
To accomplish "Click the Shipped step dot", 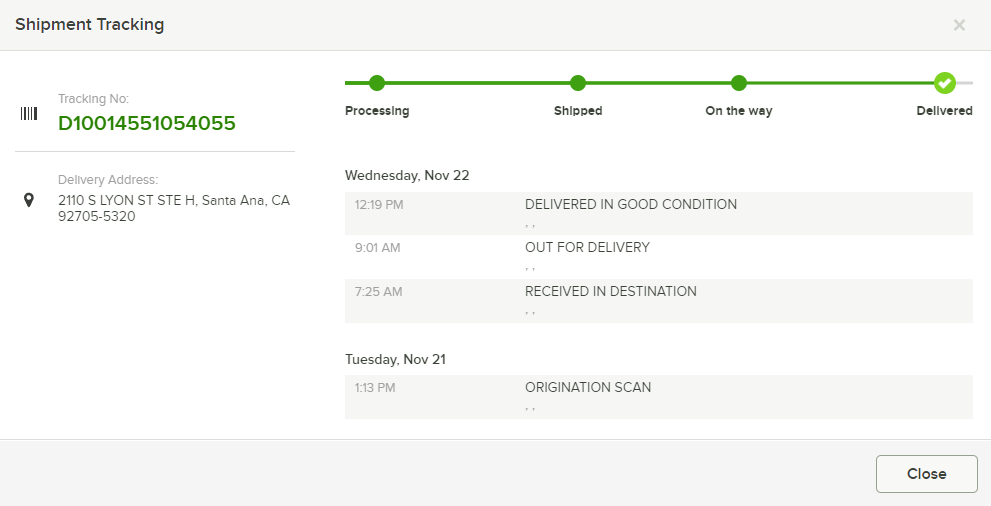I will 578,83.
